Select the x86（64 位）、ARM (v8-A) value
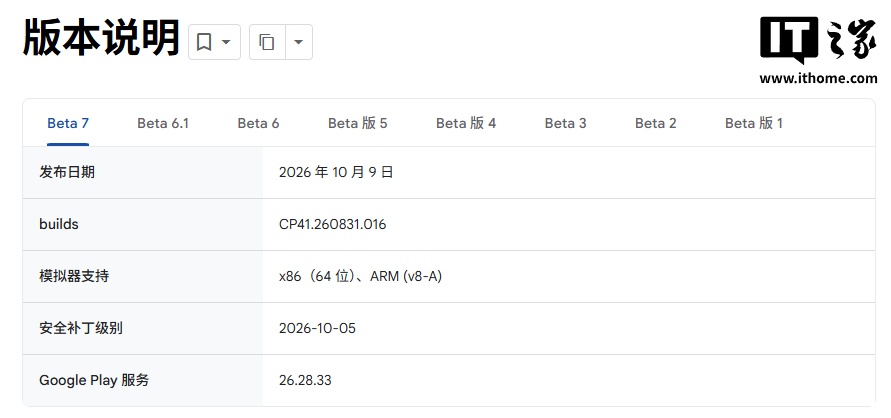 360,277
